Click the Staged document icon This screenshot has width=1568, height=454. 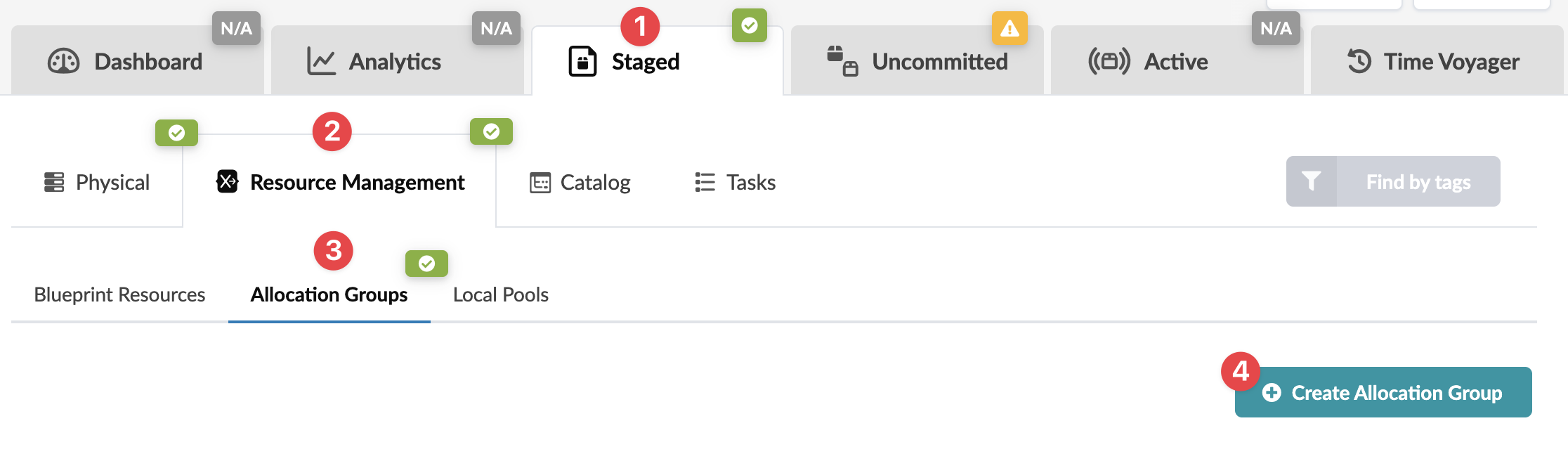pyautogui.click(x=582, y=62)
